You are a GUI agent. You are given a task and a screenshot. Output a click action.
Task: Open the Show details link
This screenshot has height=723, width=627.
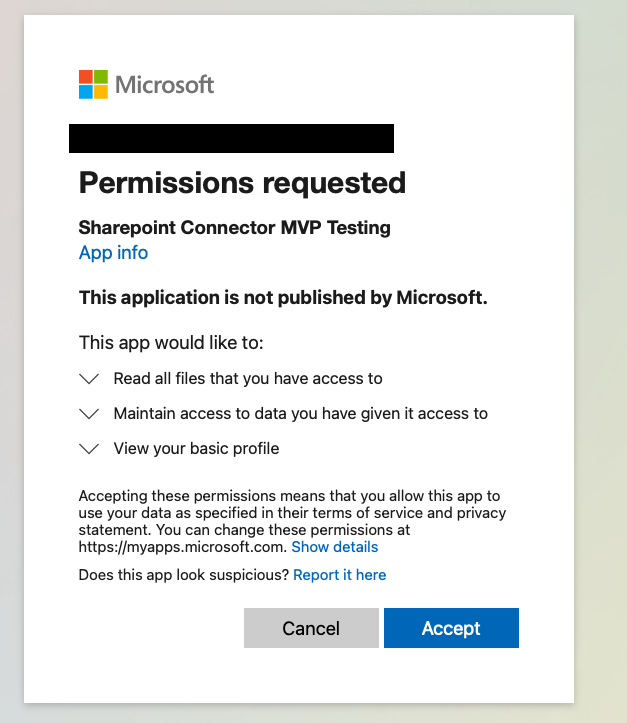pyautogui.click(x=335, y=547)
